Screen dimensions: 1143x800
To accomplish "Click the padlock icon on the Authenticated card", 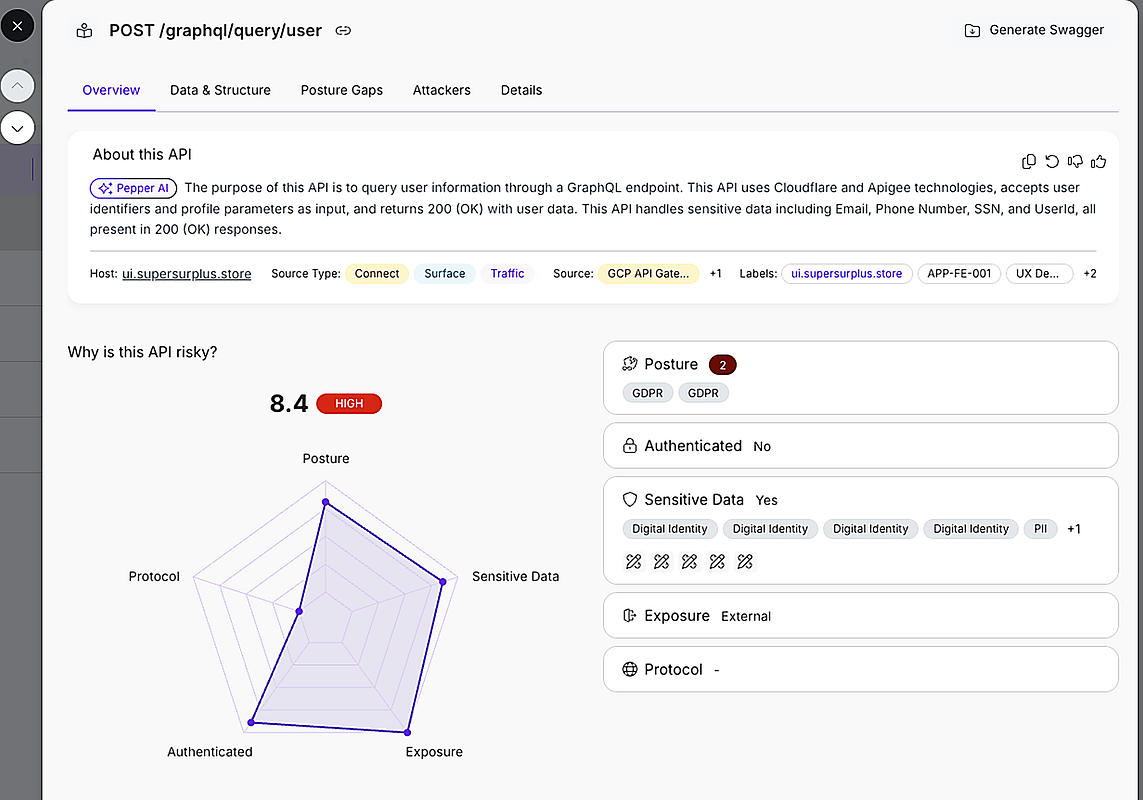I will 628,446.
